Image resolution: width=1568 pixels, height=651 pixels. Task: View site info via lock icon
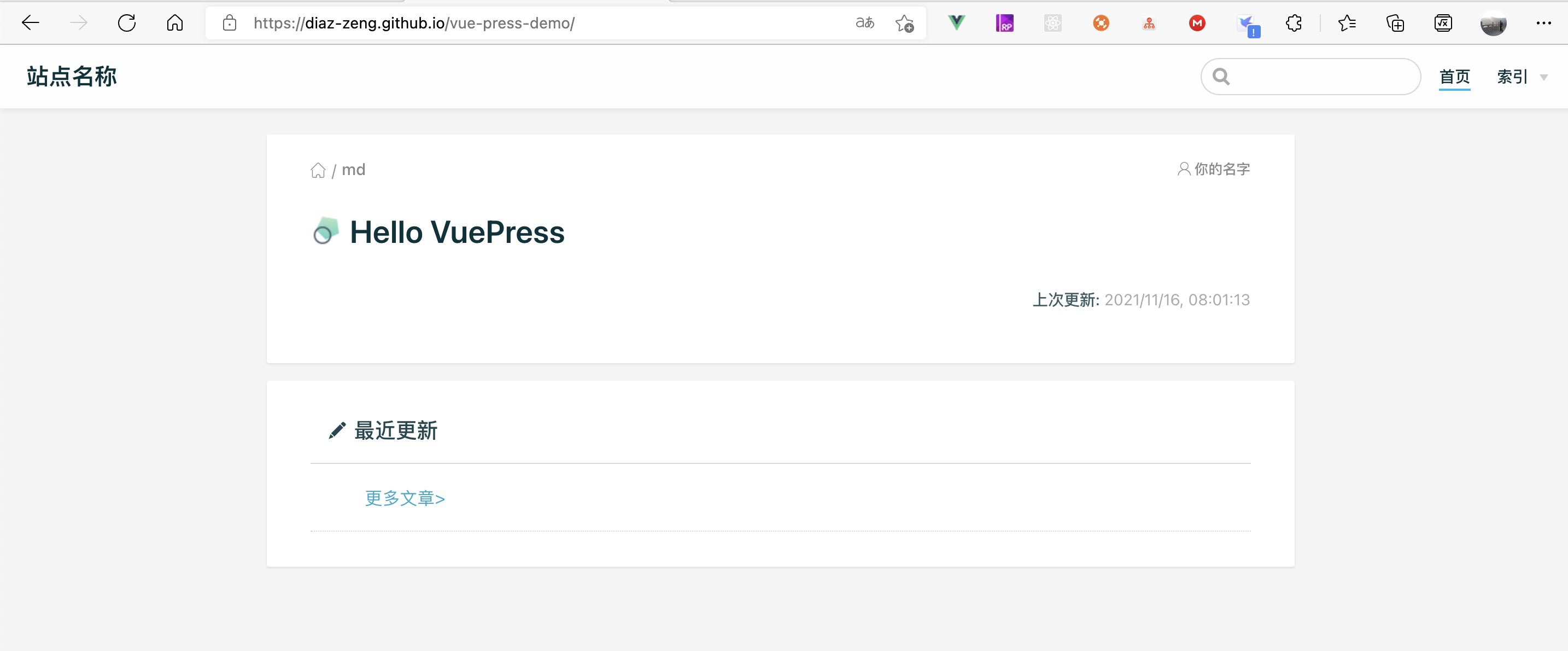pyautogui.click(x=230, y=23)
